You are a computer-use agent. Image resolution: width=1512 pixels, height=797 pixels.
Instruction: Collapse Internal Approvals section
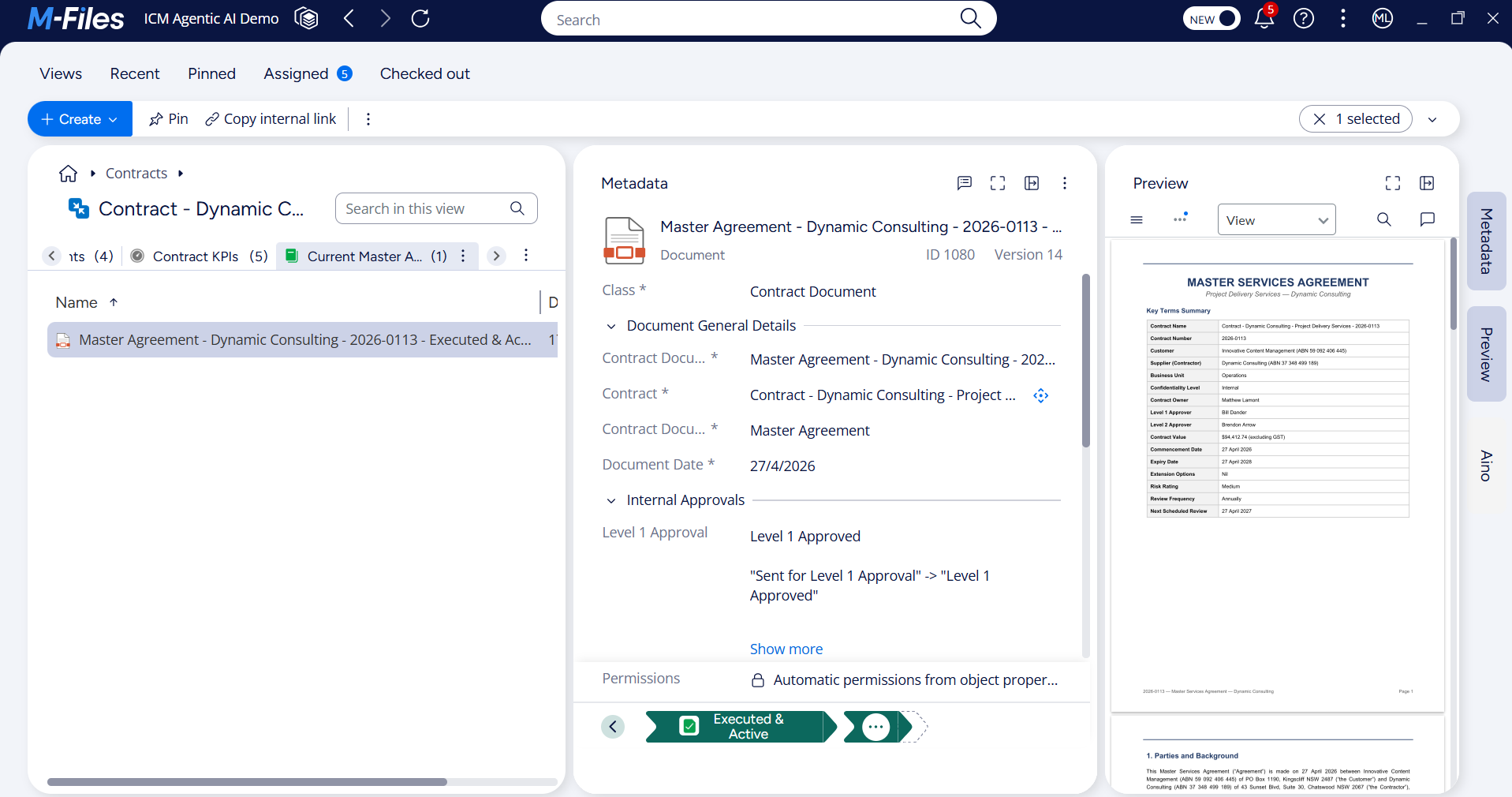[x=611, y=500]
